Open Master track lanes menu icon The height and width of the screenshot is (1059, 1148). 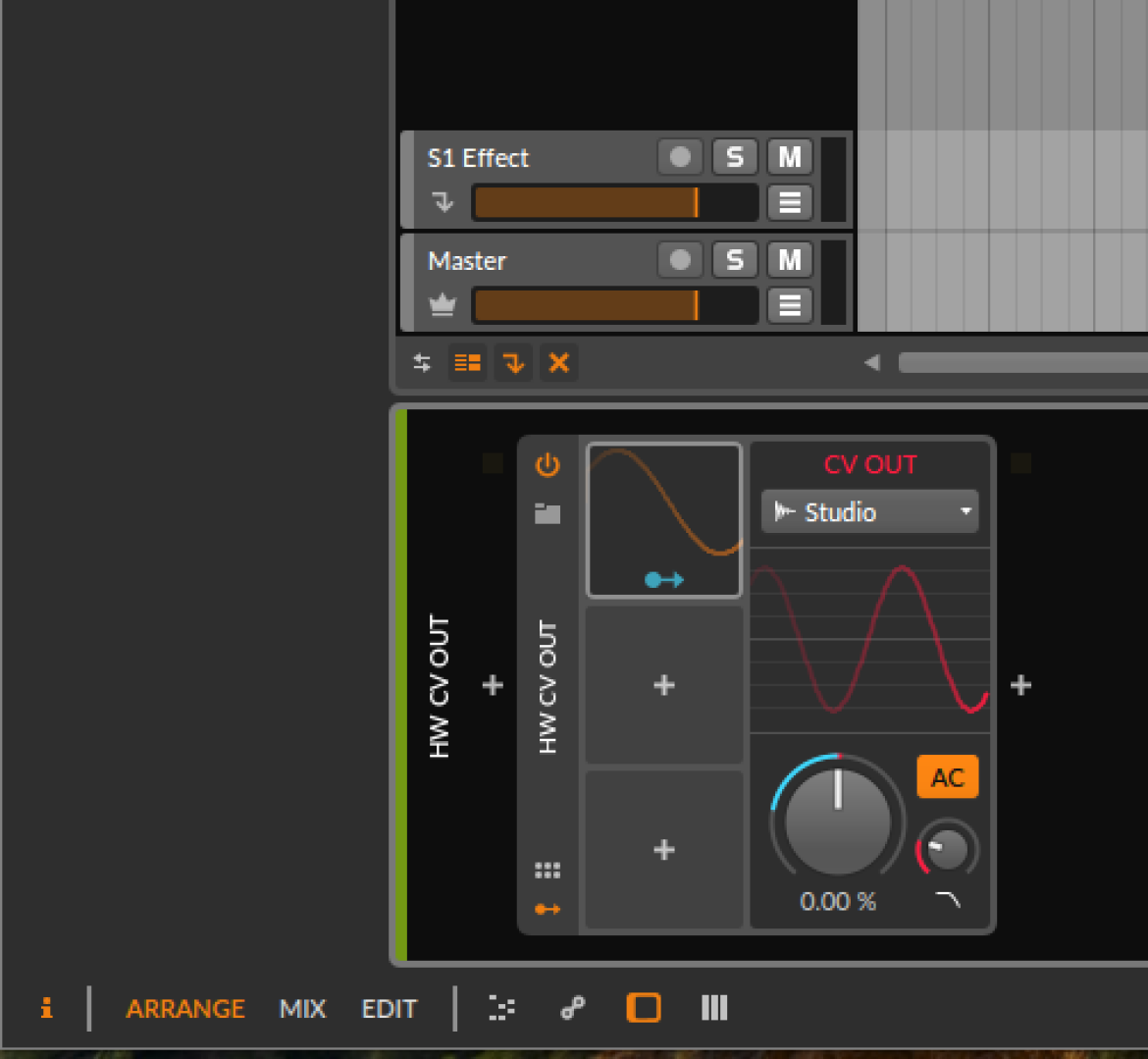coord(789,305)
